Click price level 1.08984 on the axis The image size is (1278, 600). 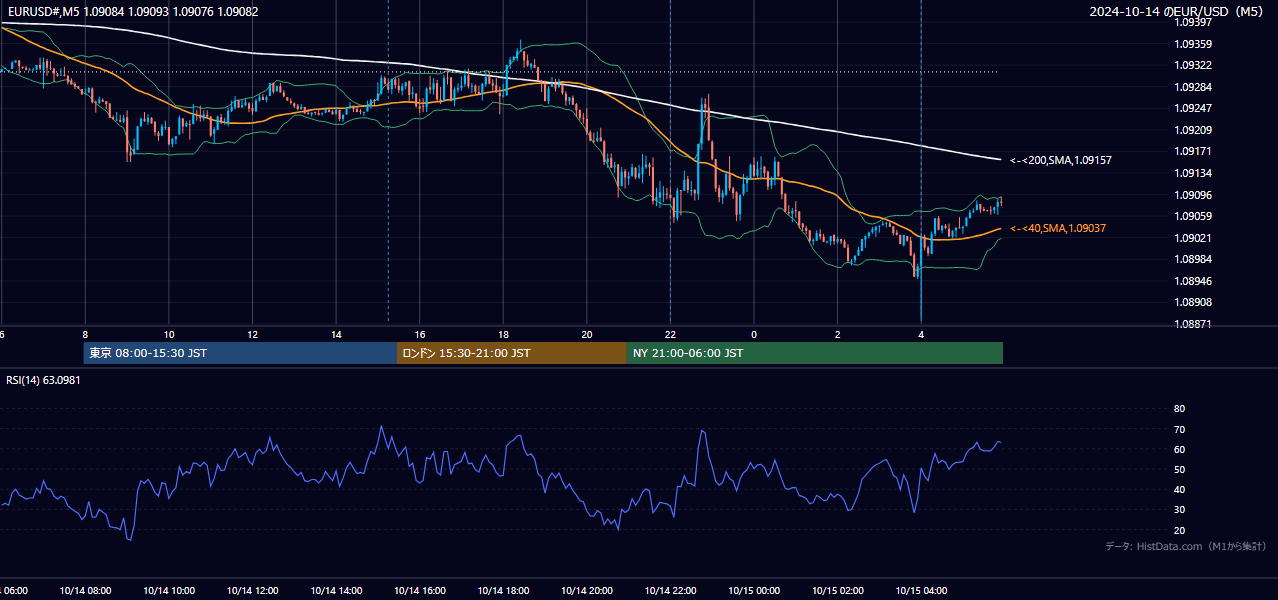point(1193,259)
